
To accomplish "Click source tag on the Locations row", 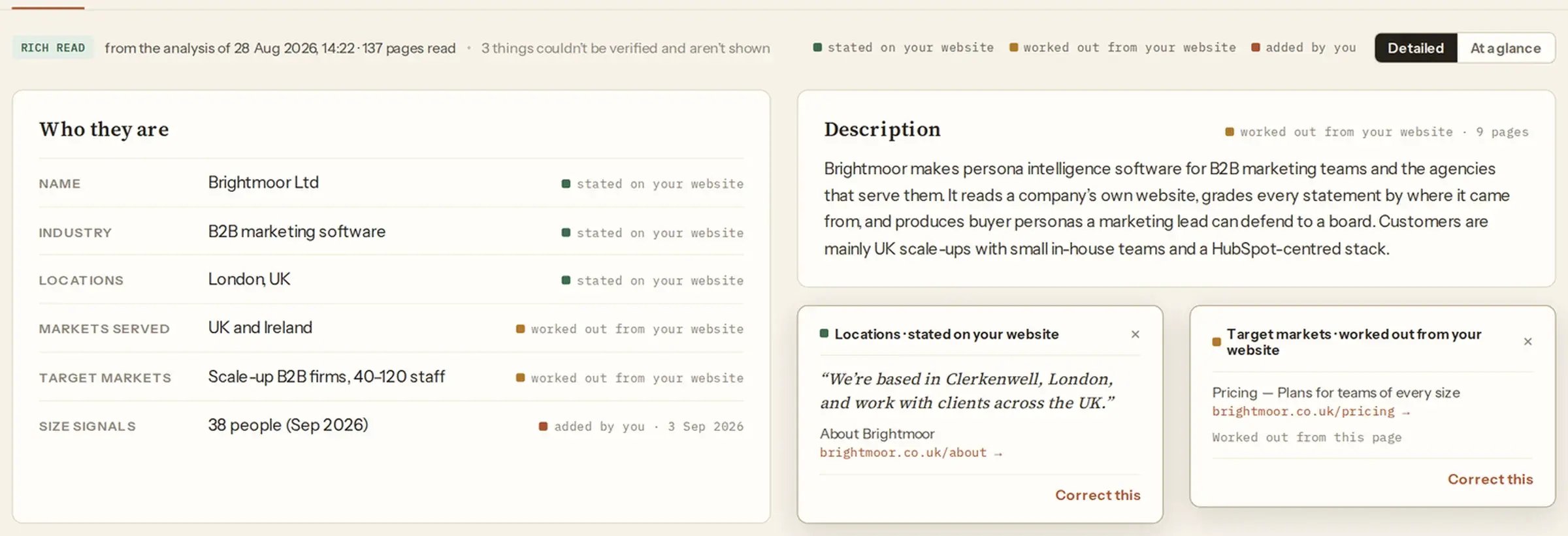I will (x=652, y=281).
